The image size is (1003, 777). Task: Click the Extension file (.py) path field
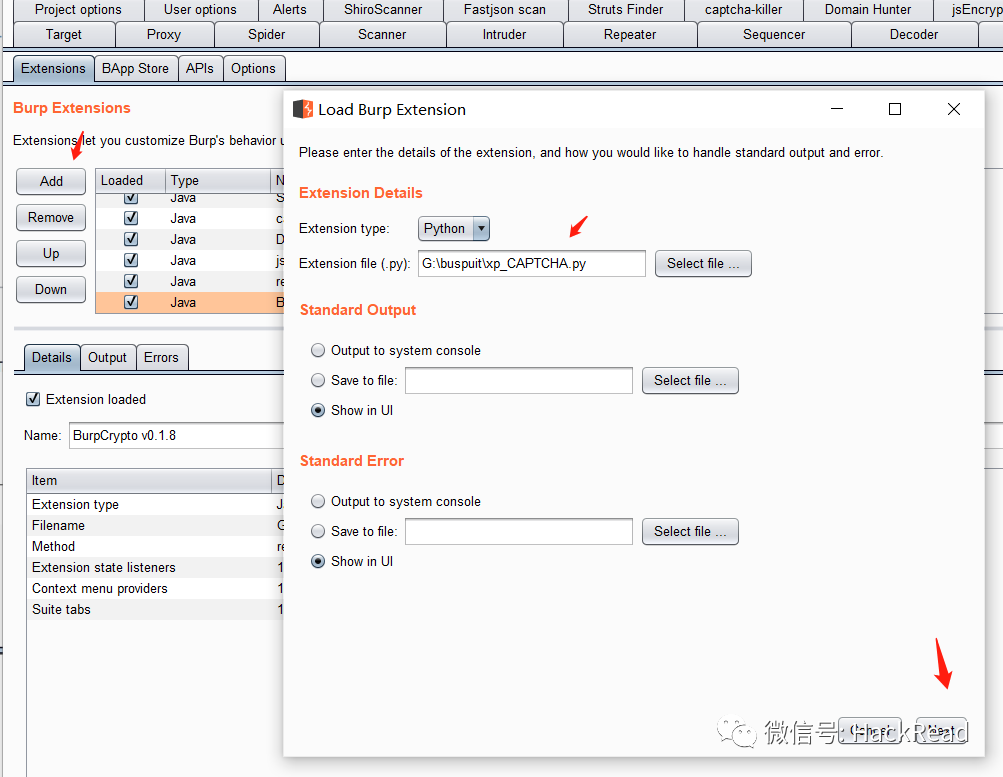click(x=532, y=263)
